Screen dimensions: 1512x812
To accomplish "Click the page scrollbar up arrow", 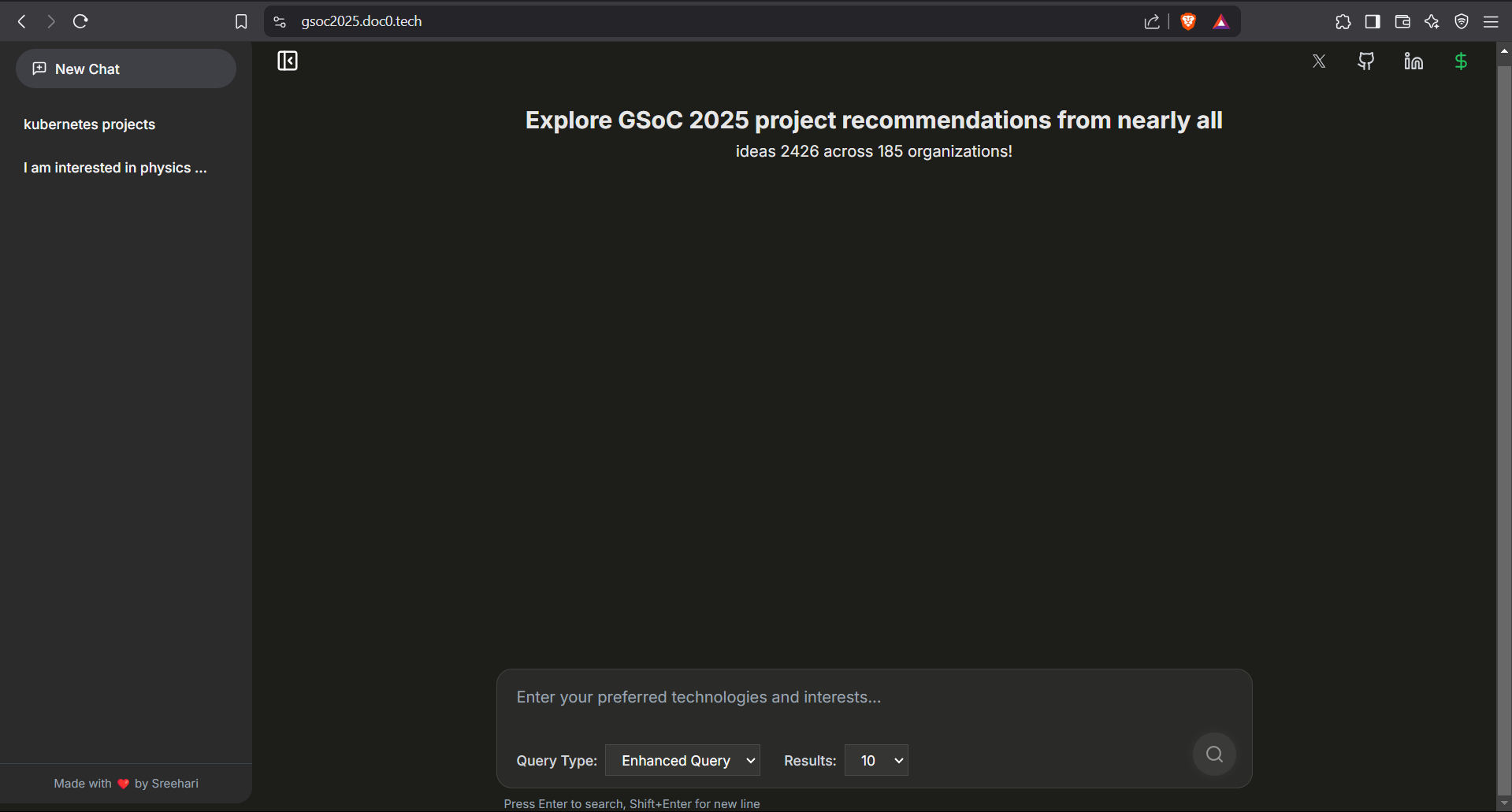I will pos(1504,51).
